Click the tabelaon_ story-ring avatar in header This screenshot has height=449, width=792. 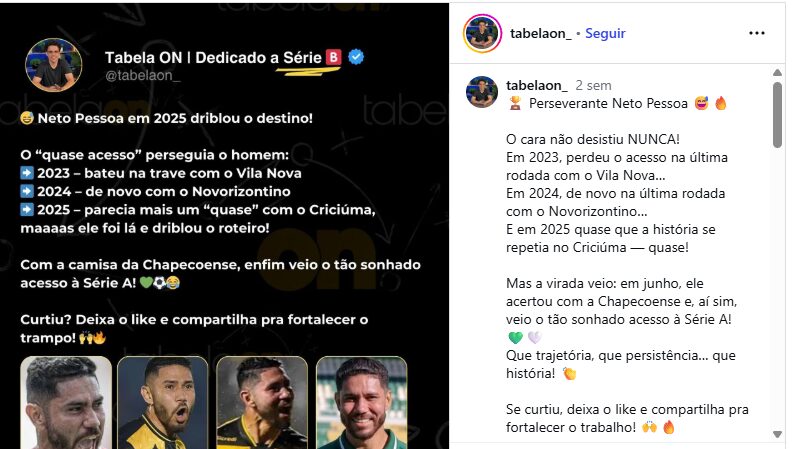482,33
